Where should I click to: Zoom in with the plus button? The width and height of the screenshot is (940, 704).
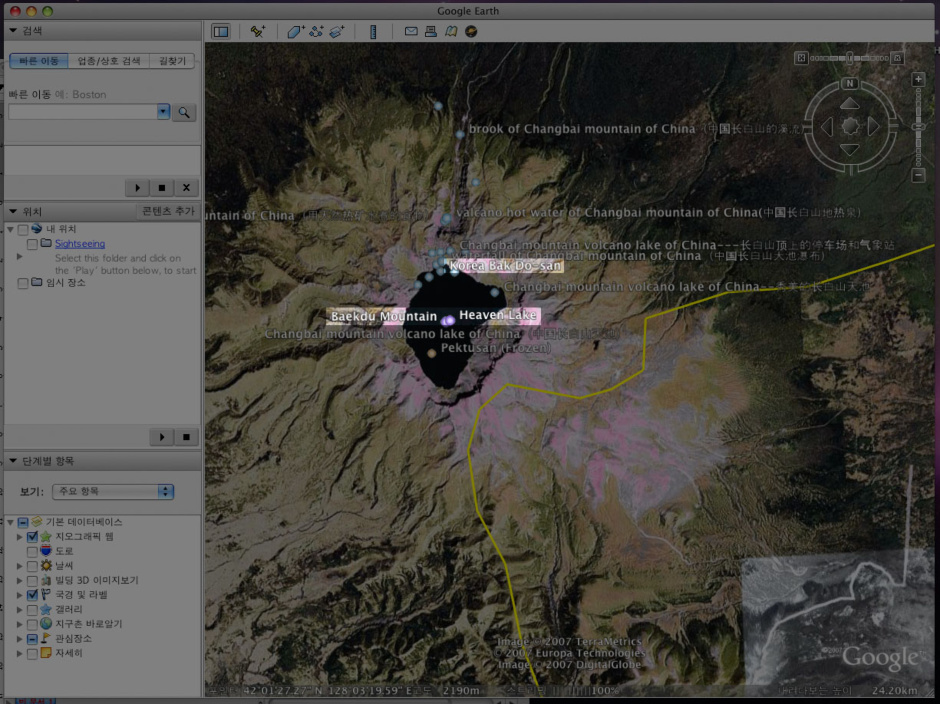click(918, 80)
